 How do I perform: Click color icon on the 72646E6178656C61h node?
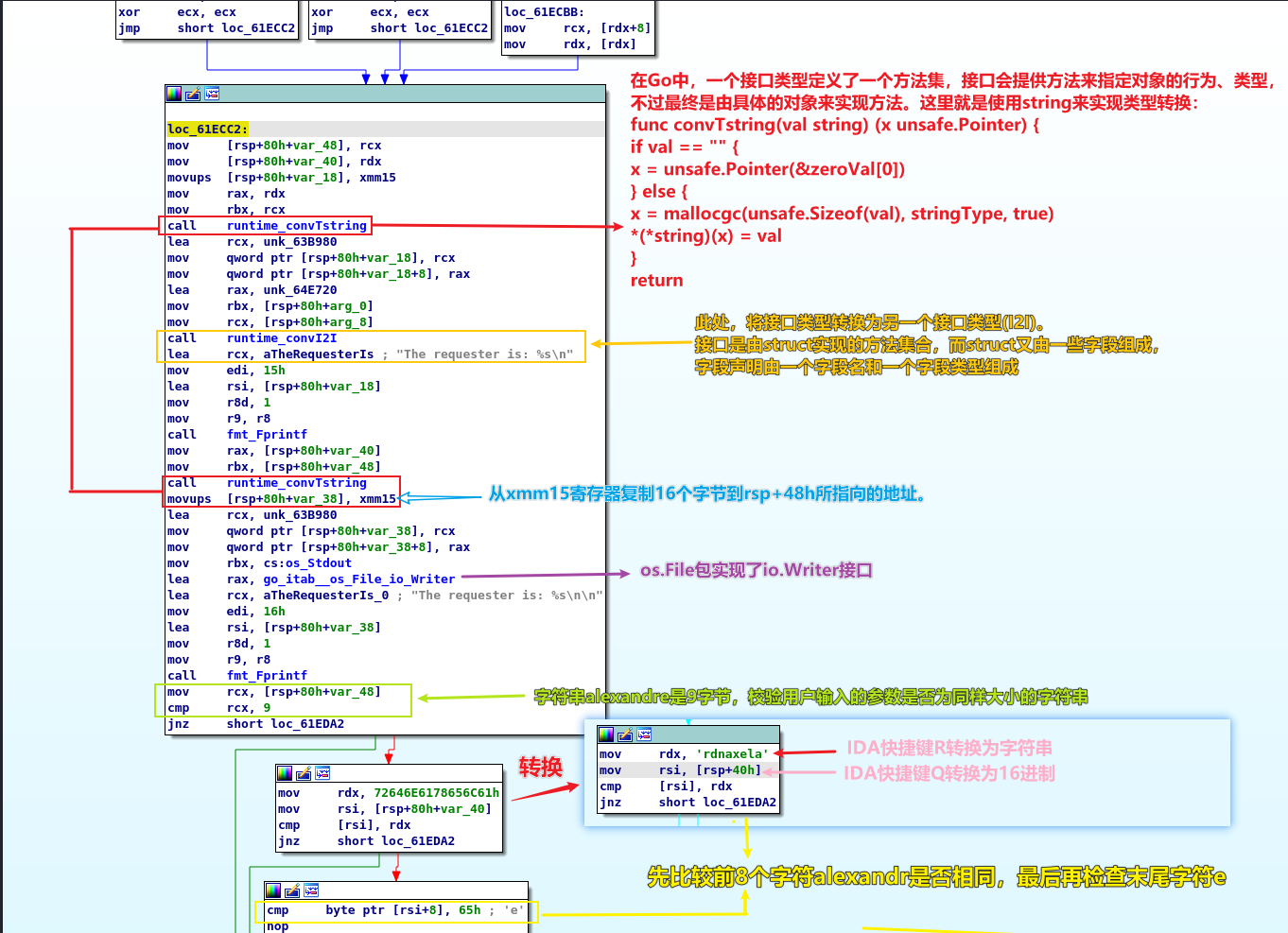point(285,773)
